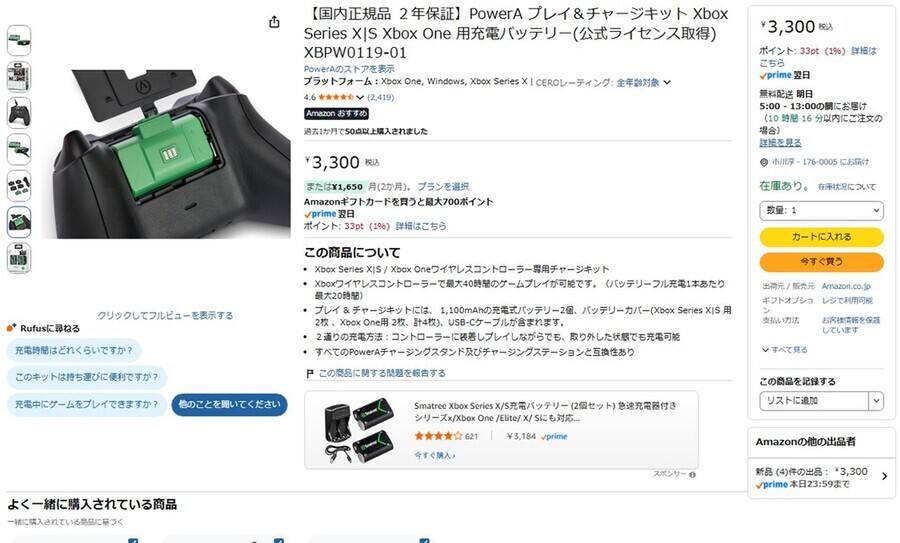Open the quantity (数量: 1) dropdown
This screenshot has height=543, width=900.
pyautogui.click(x=821, y=211)
